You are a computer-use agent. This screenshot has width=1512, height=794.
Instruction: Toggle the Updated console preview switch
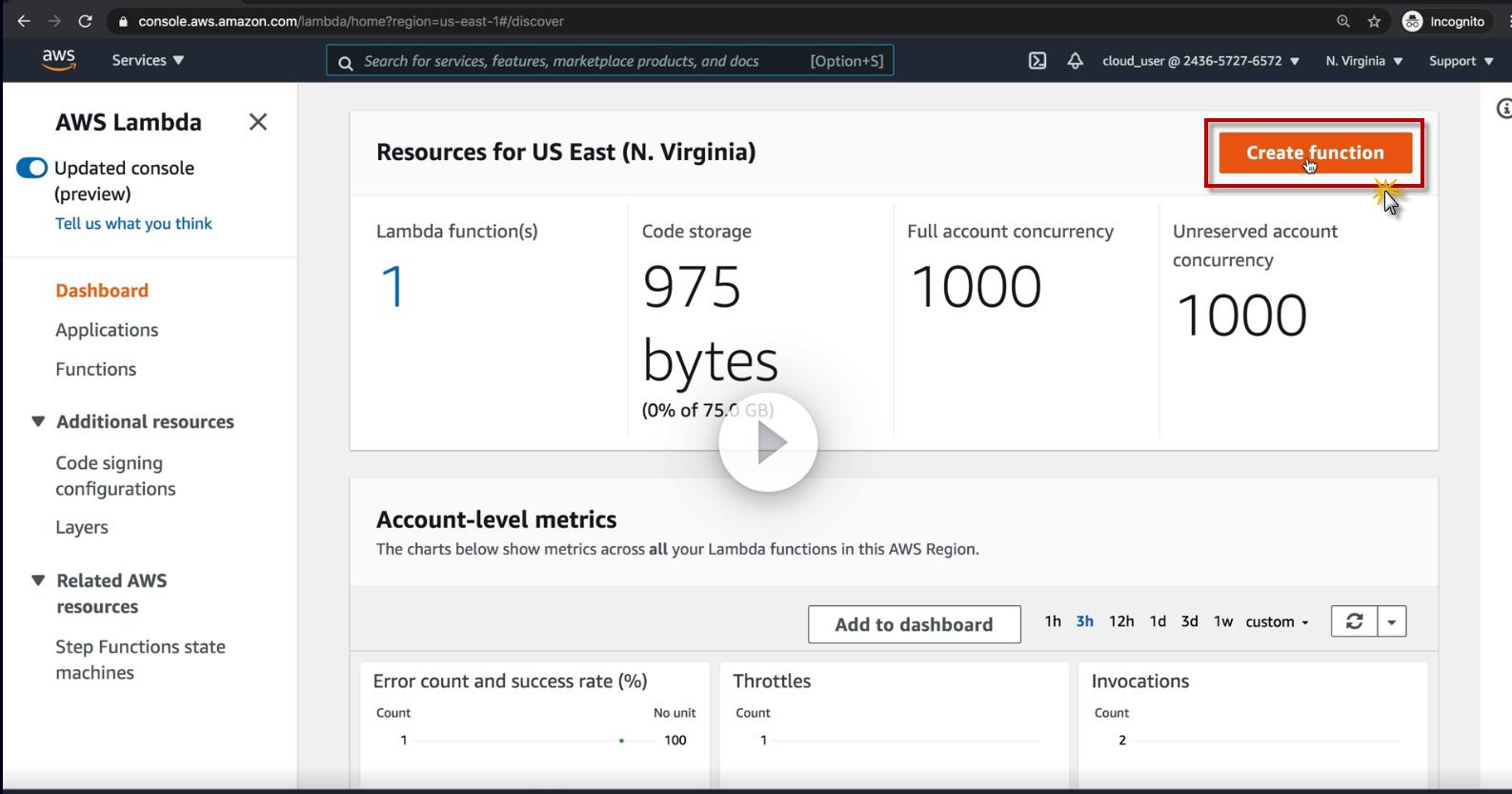coord(32,169)
